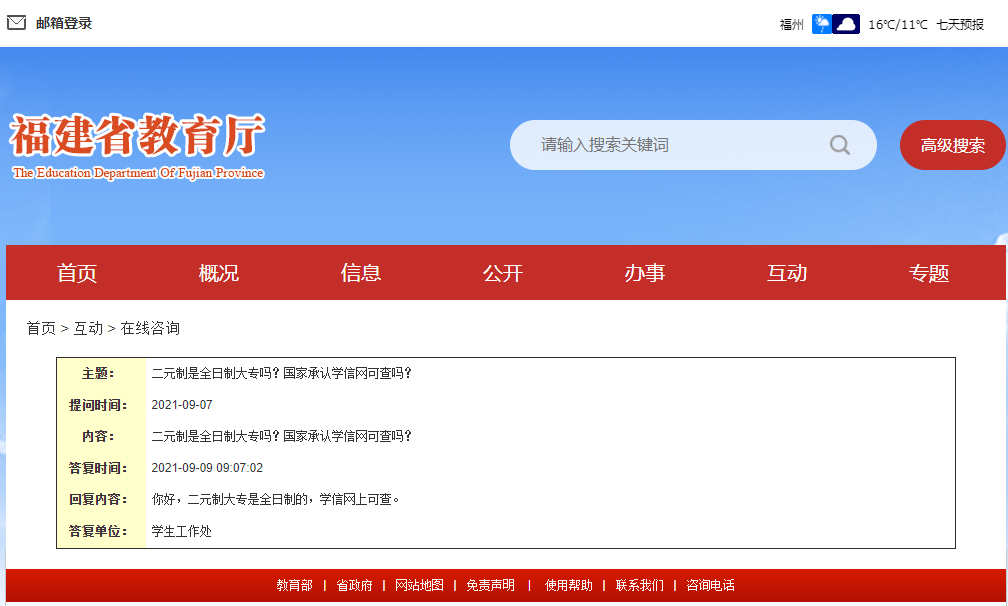Open 免责声明 footer link
The width and height of the screenshot is (1008, 606).
pyautogui.click(x=490, y=585)
